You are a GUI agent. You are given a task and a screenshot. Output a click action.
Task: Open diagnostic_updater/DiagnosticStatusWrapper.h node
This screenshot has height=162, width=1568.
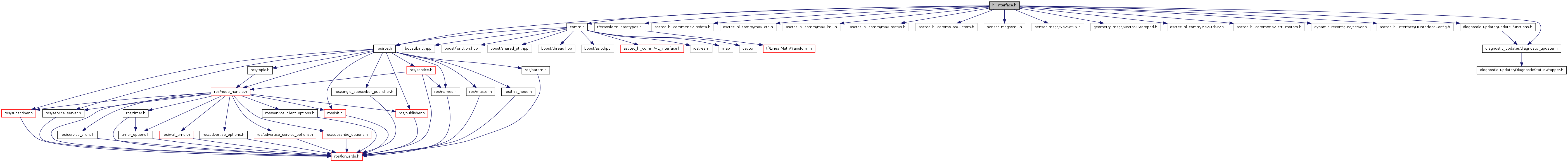tap(1520, 70)
